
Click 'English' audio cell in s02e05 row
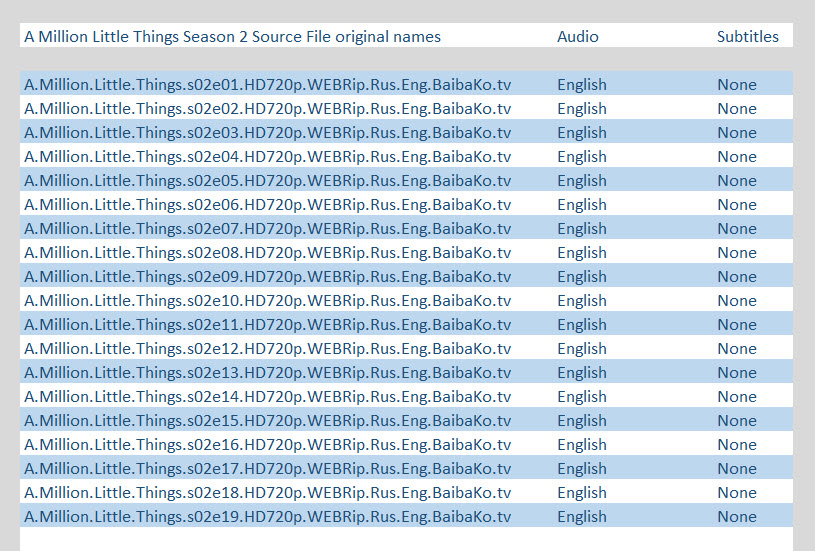pyautogui.click(x=582, y=180)
